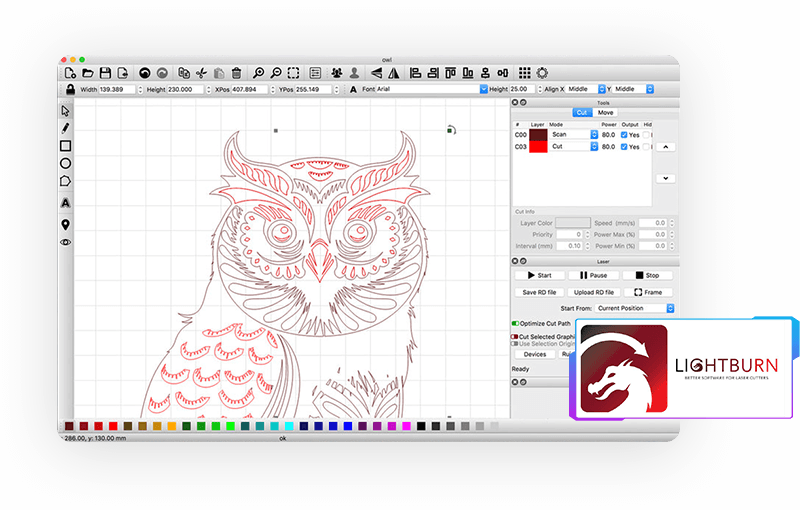Screen dimensions: 800x510
Task: Toggle the Optimize Cut Path switch
Action: pyautogui.click(x=516, y=323)
